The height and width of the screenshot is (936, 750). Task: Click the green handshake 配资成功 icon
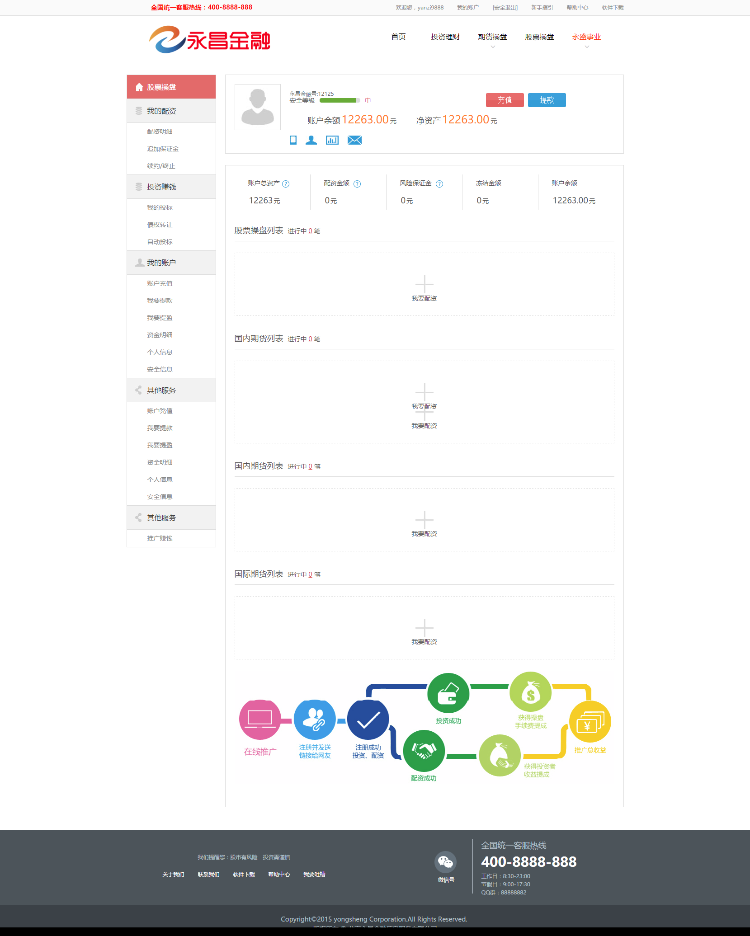[x=424, y=750]
